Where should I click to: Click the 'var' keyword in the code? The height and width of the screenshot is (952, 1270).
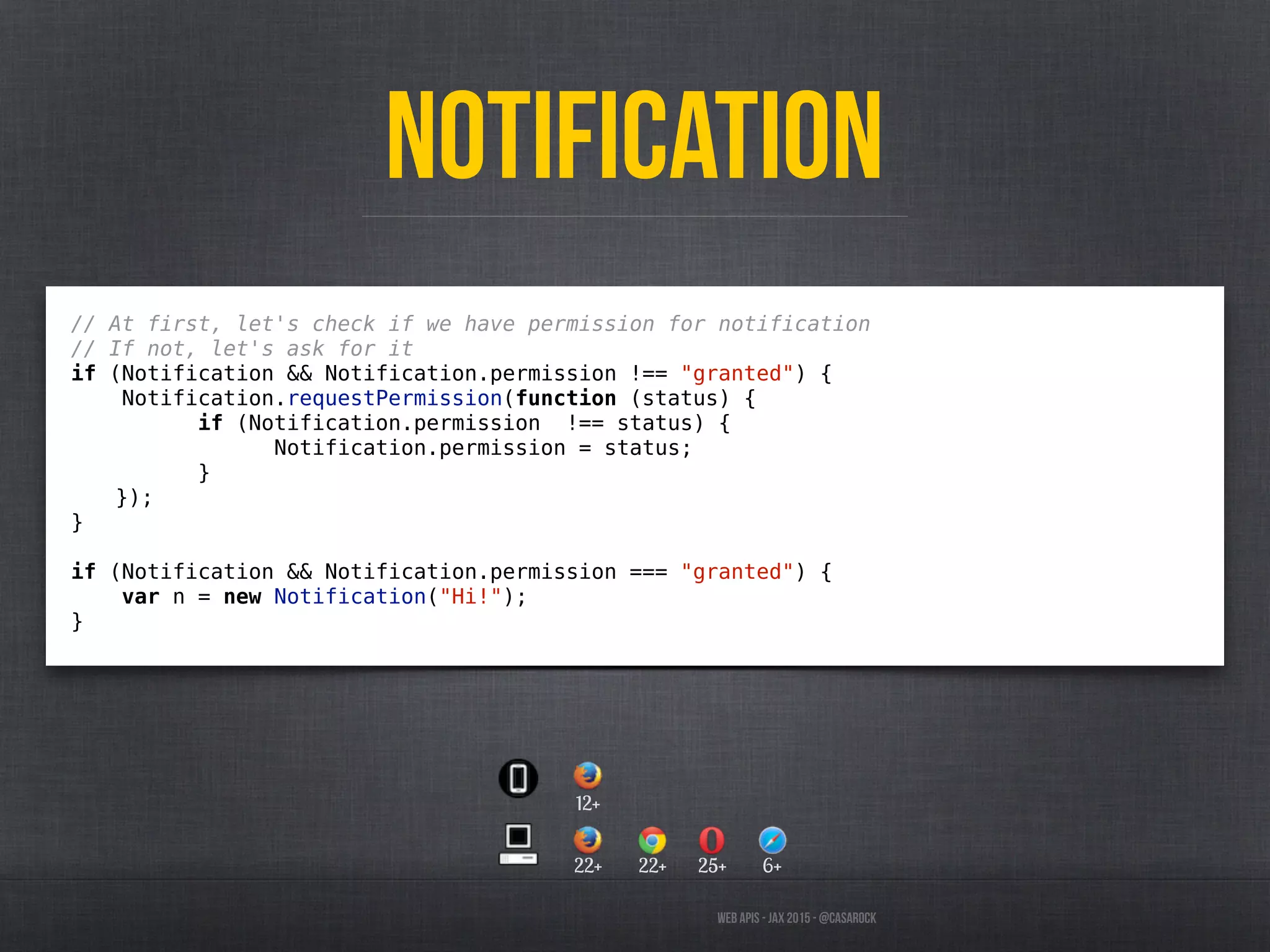pyautogui.click(x=141, y=596)
